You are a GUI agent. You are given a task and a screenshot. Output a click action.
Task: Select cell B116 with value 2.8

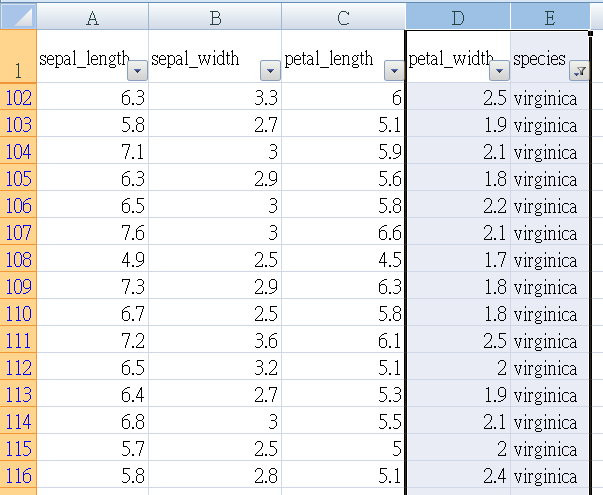[215, 474]
